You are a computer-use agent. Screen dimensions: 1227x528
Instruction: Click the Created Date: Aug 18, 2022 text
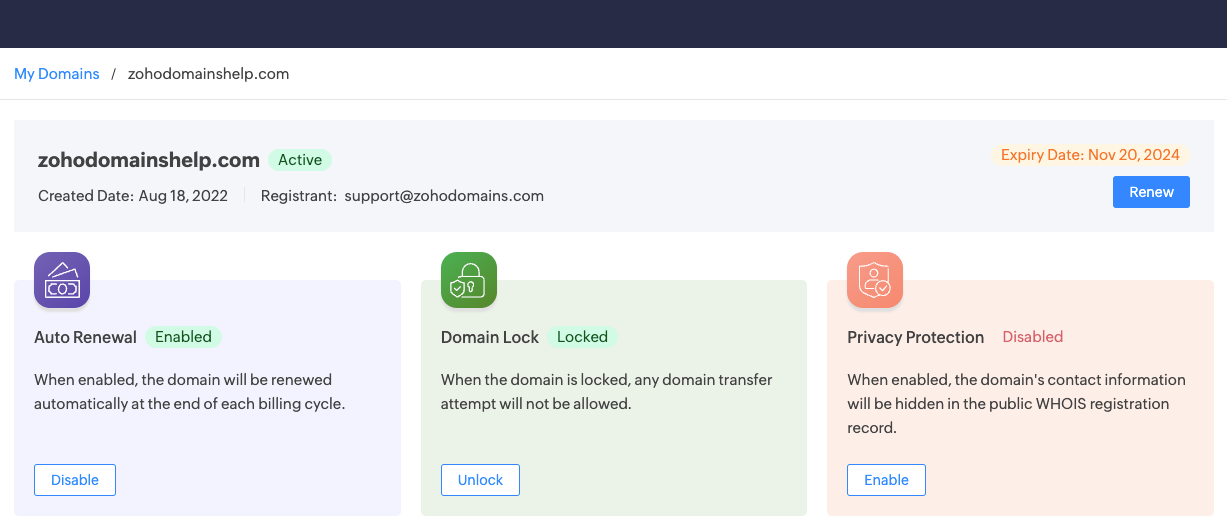pyautogui.click(x=133, y=196)
